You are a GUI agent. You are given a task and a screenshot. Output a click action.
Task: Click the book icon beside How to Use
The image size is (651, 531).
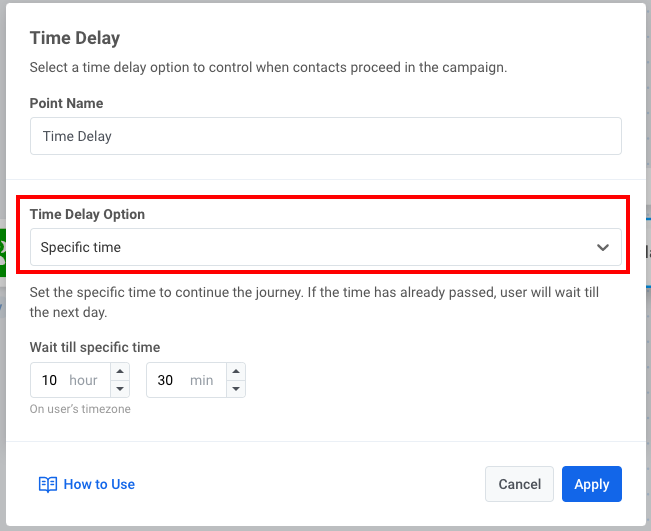coord(48,484)
